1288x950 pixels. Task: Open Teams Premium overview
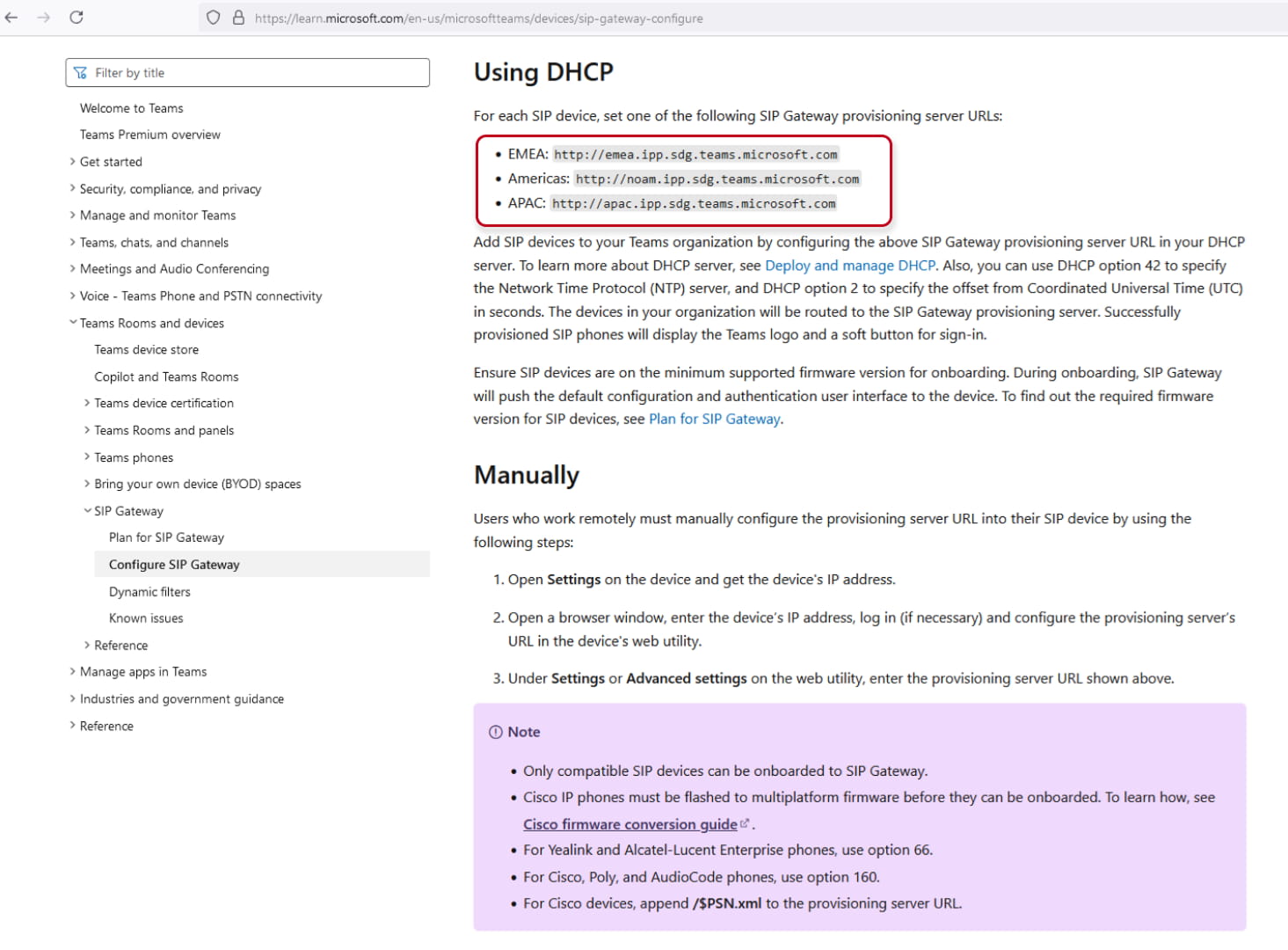coord(150,135)
